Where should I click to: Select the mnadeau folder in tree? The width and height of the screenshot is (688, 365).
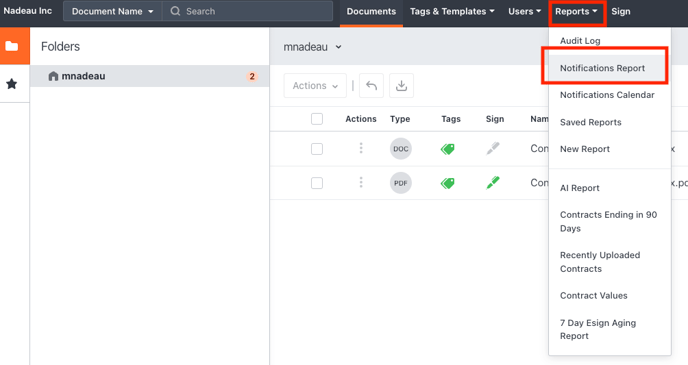149,76
